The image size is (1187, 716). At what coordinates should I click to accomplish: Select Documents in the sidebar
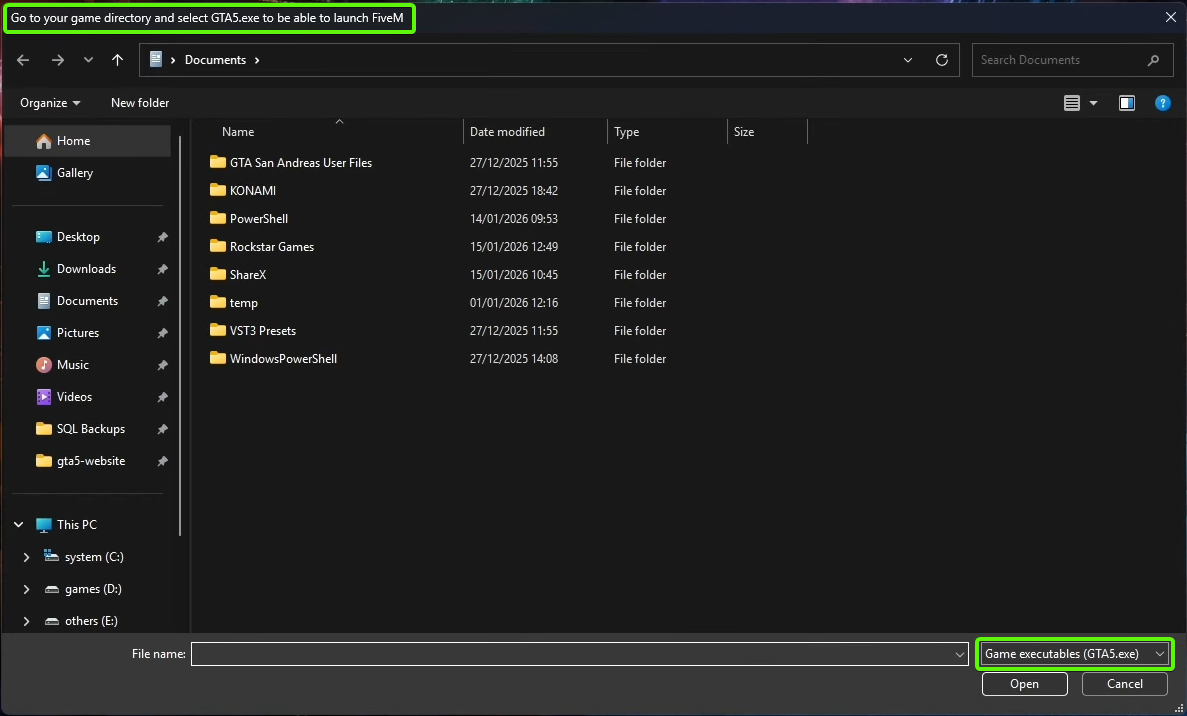[x=87, y=300]
